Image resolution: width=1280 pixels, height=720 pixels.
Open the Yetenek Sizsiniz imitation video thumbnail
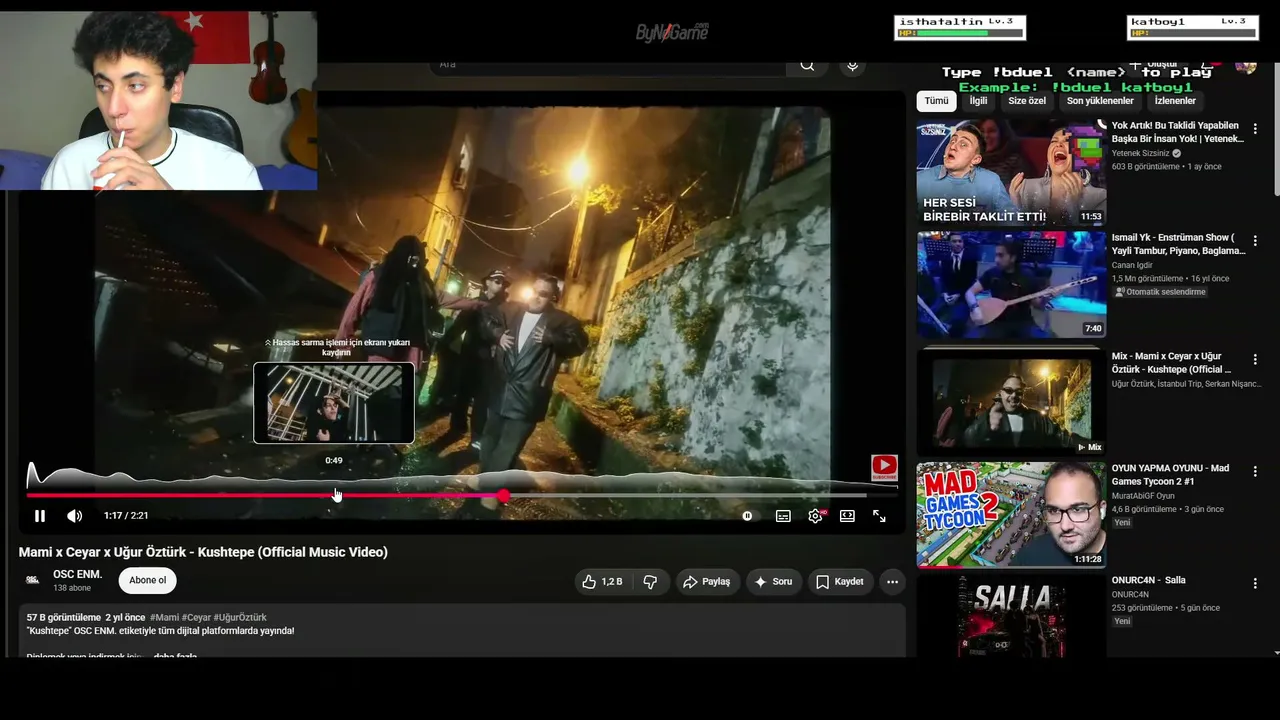point(1011,172)
